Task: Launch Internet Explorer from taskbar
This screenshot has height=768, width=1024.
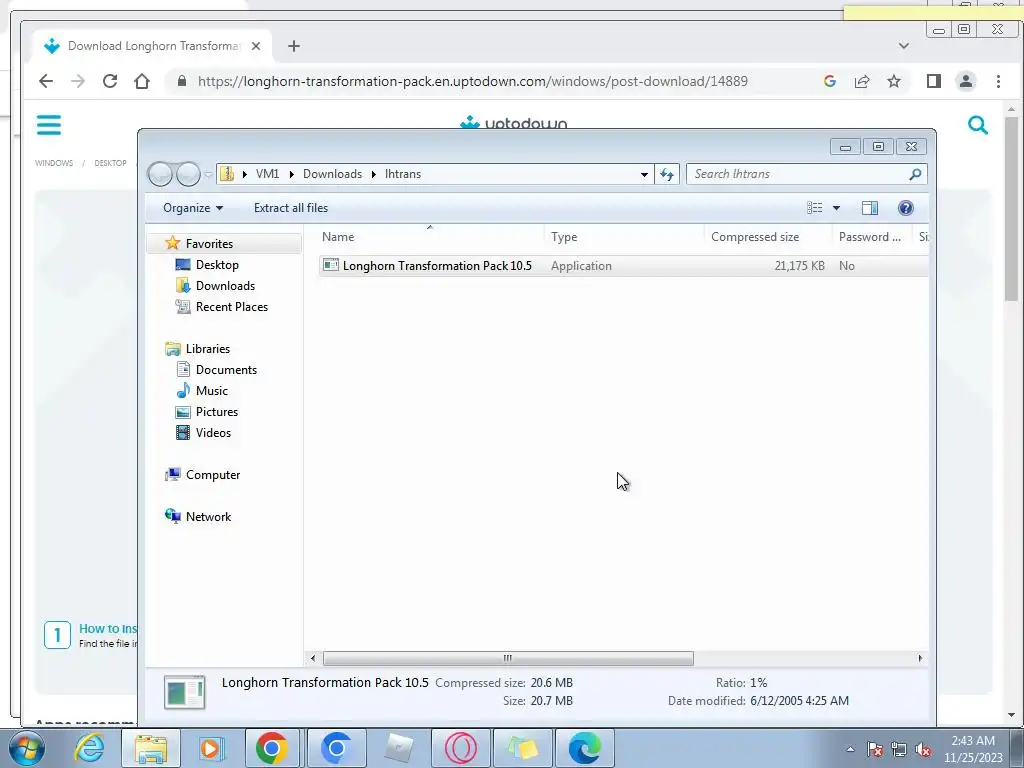Action: pos(89,748)
